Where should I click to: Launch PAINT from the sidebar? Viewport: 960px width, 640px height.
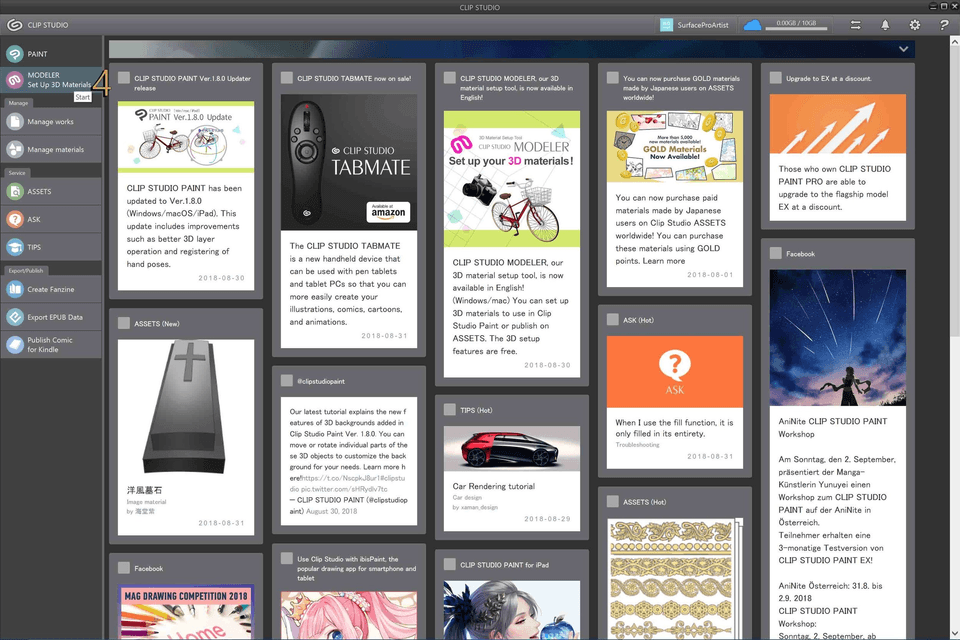51,54
